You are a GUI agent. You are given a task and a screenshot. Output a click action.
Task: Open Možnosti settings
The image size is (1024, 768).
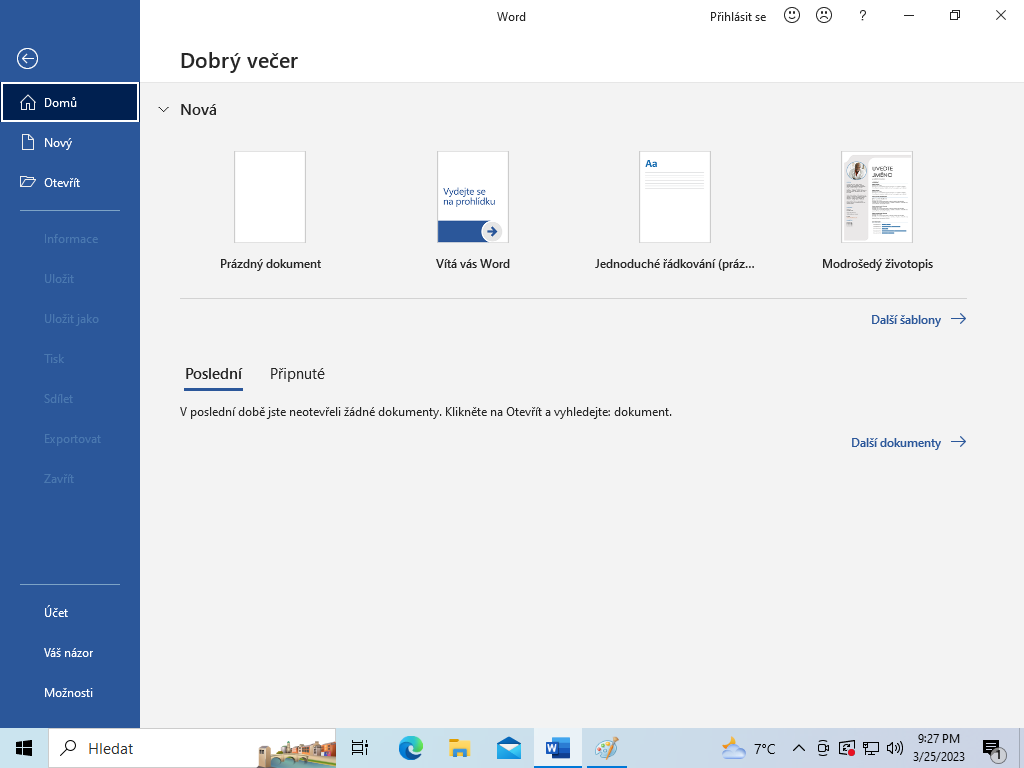[x=70, y=692]
